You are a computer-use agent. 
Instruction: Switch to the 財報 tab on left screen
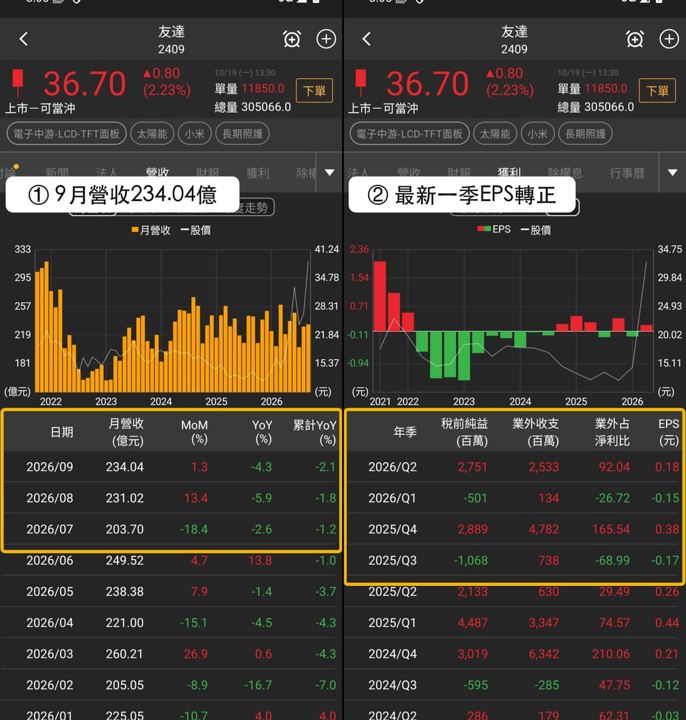pyautogui.click(x=208, y=173)
